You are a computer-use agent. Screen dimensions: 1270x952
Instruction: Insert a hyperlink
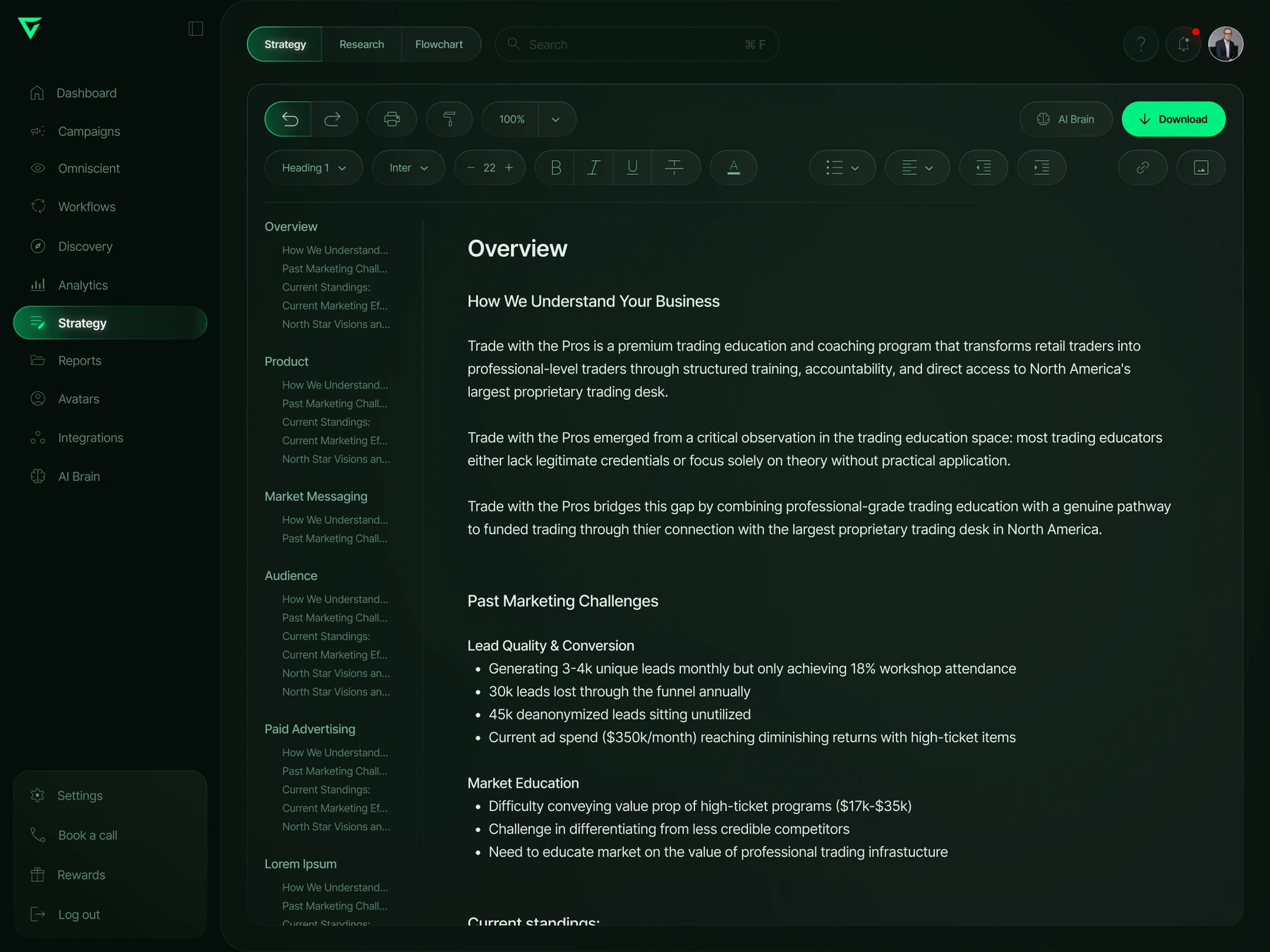pyautogui.click(x=1143, y=168)
